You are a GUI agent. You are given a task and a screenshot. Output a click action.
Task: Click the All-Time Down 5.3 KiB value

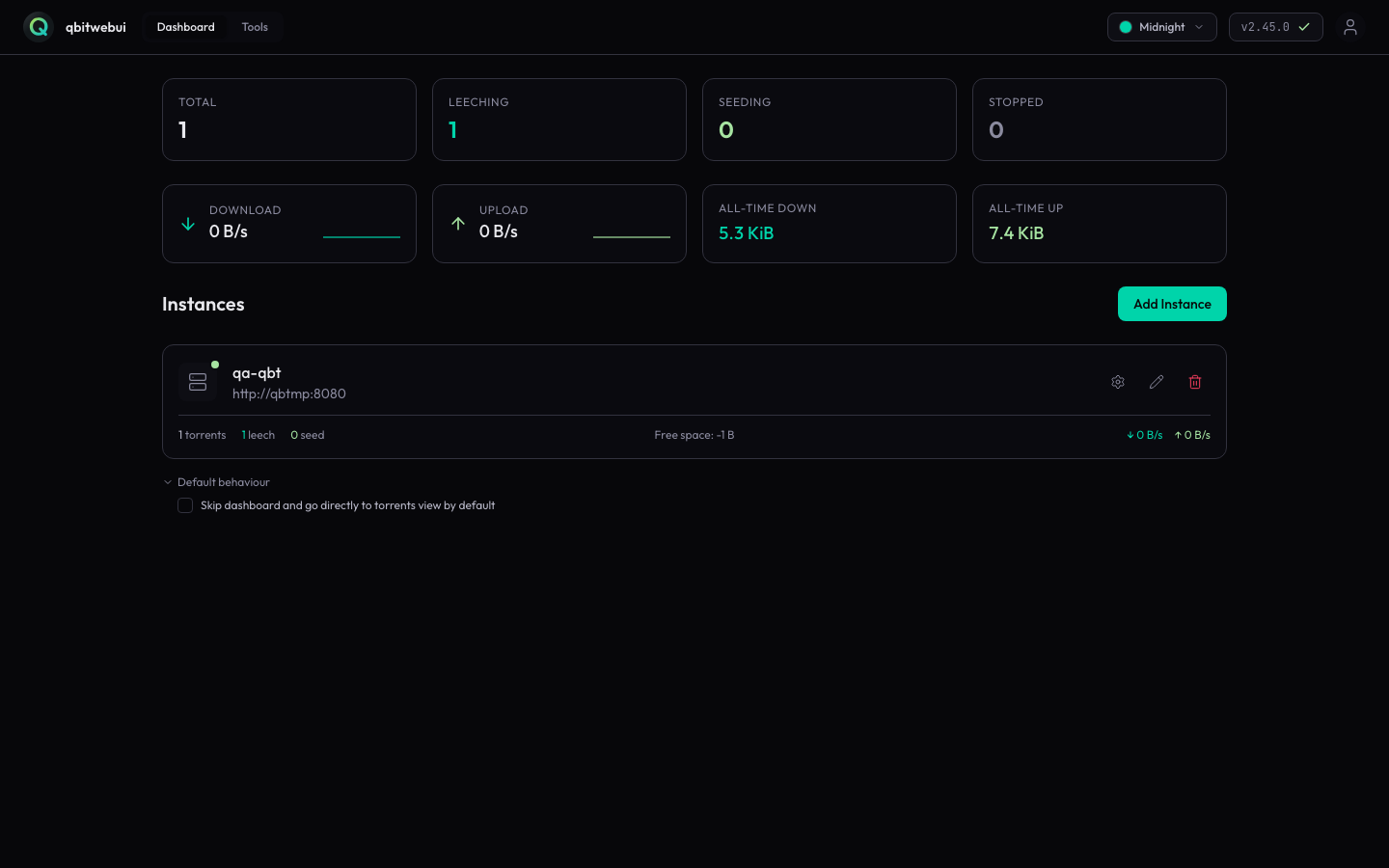click(747, 233)
